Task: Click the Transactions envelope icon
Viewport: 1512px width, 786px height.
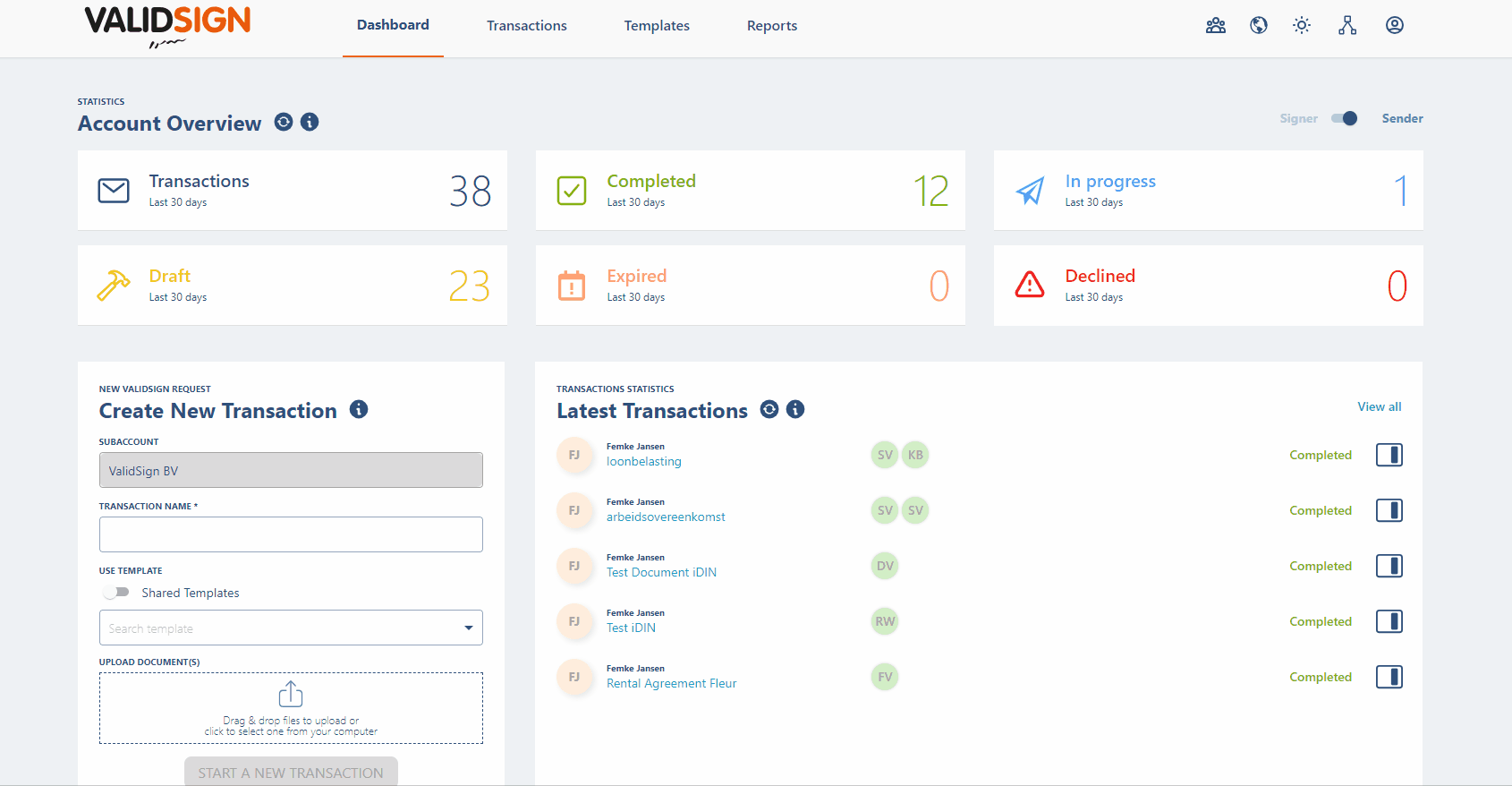Action: (114, 191)
